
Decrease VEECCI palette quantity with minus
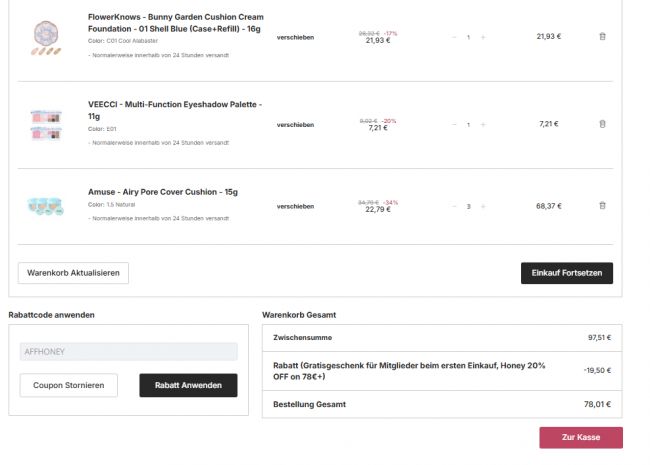coord(452,125)
